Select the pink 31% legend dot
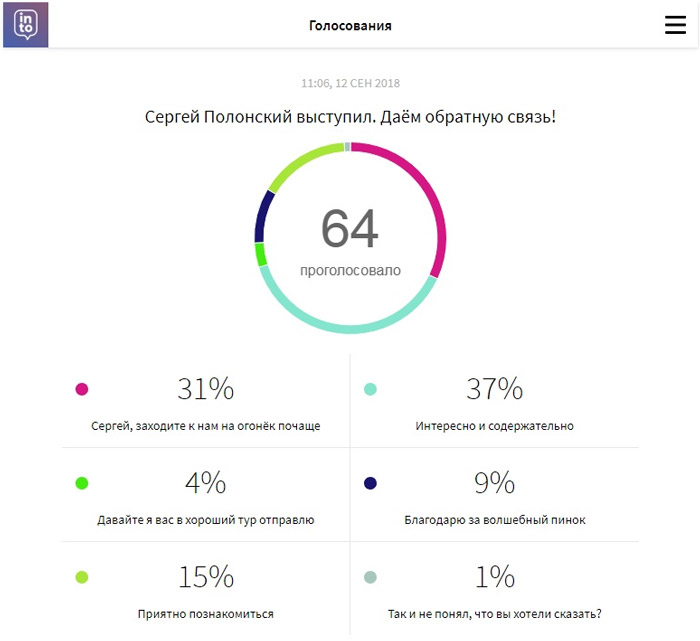Viewport: 700px width, 641px height. [82, 389]
